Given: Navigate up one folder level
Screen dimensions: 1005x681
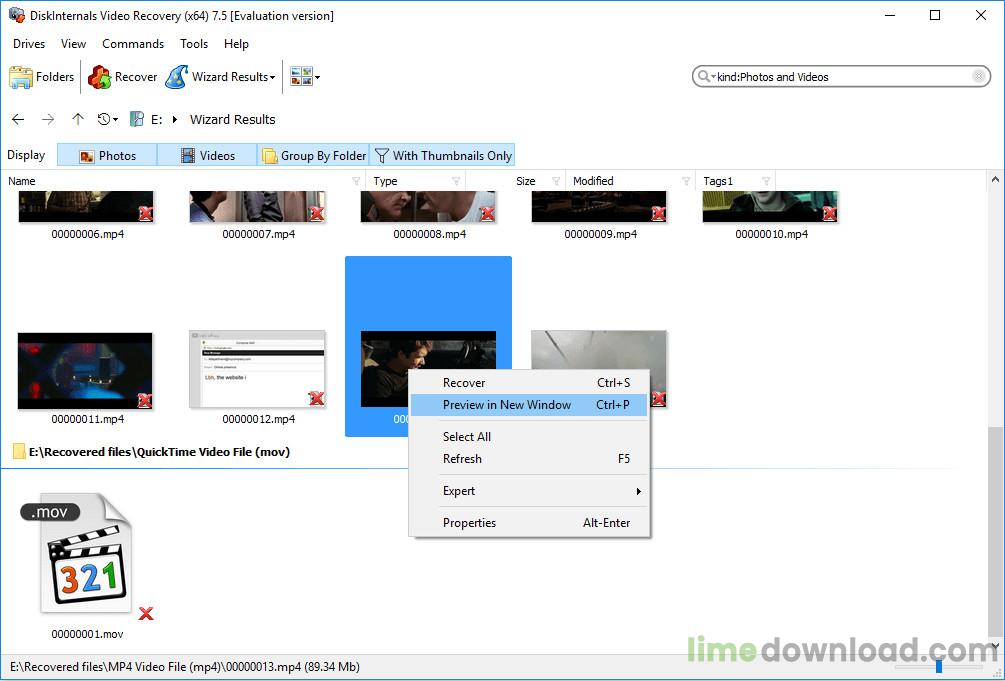Looking at the screenshot, I should [78, 119].
